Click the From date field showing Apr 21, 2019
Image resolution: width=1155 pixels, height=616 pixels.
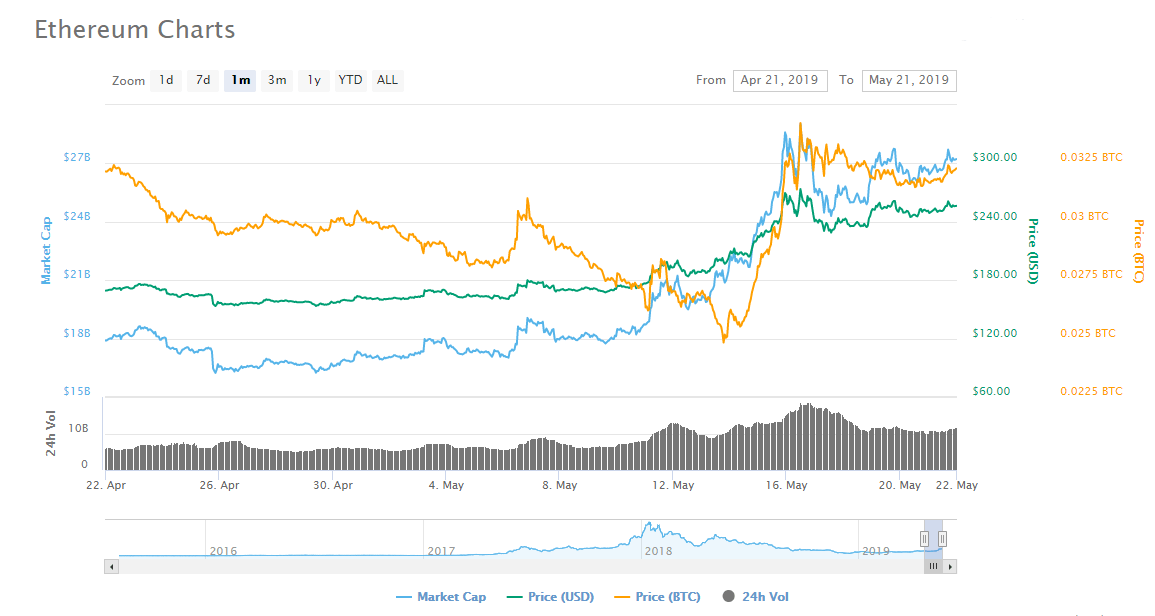tap(780, 80)
